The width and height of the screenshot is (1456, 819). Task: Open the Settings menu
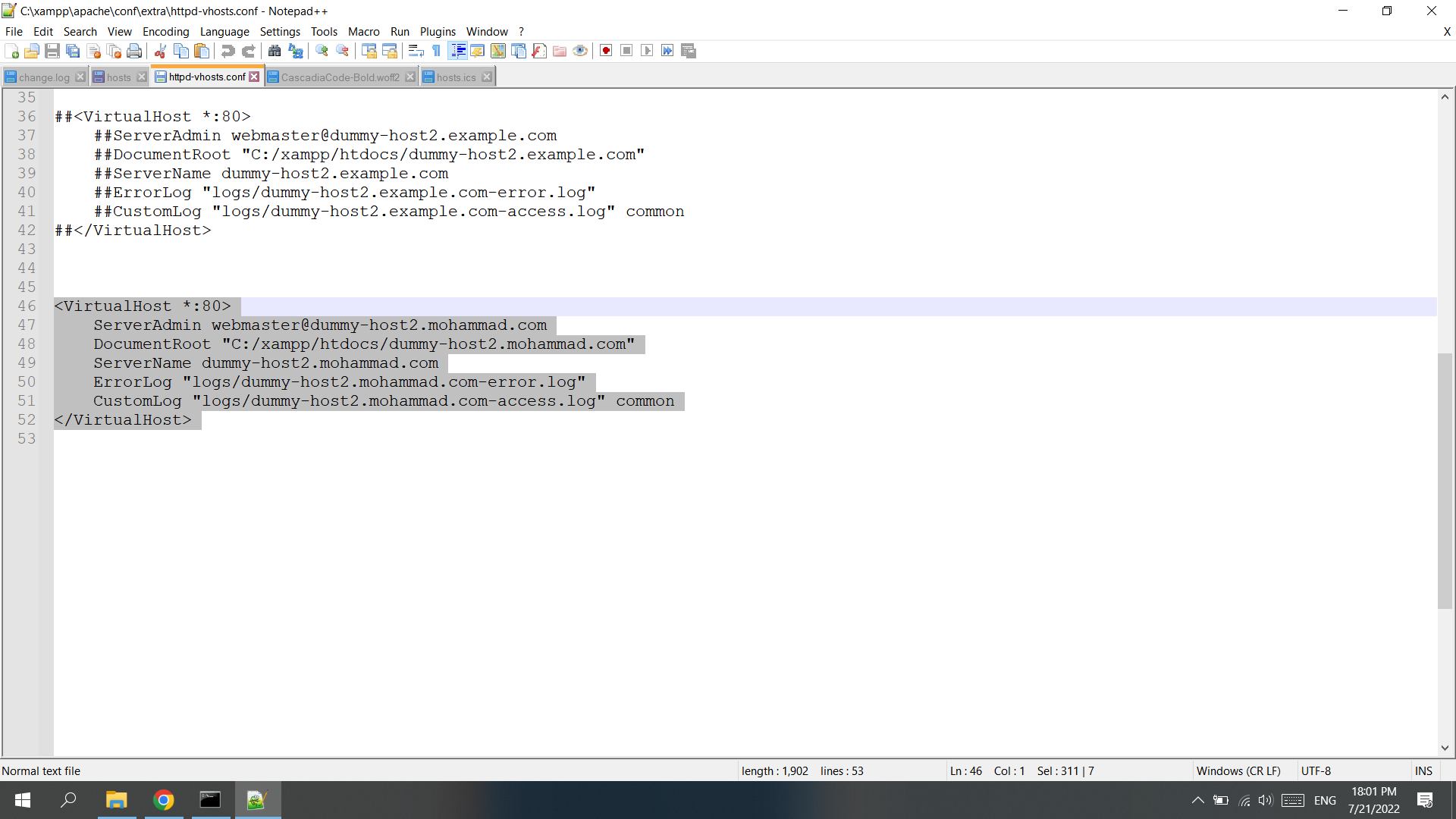(280, 31)
